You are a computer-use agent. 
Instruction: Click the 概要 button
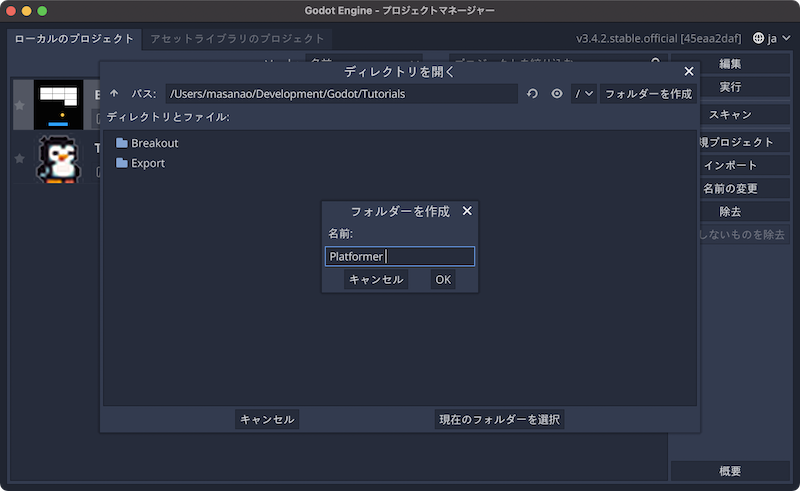pos(730,471)
